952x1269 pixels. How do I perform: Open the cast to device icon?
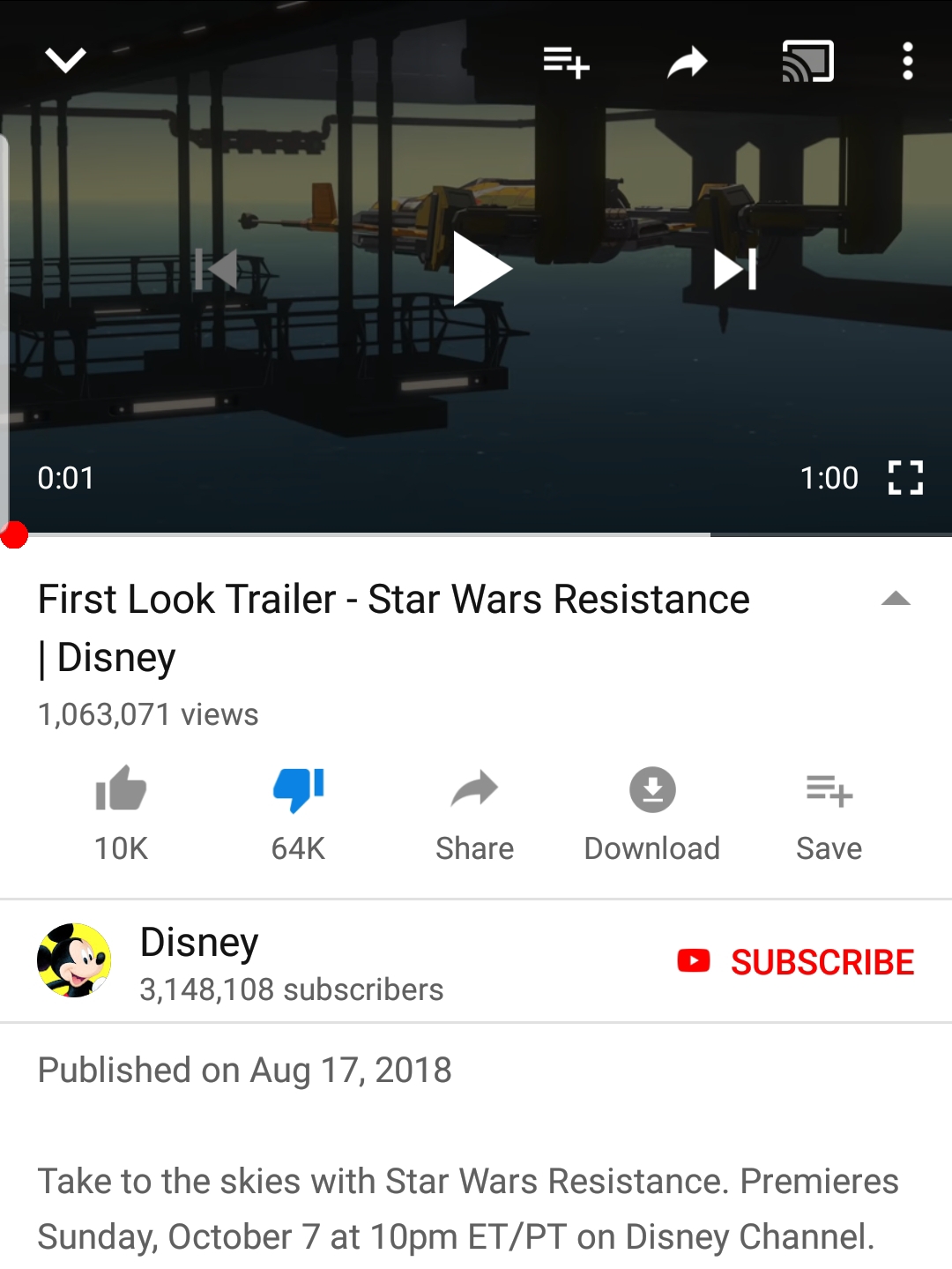point(808,62)
